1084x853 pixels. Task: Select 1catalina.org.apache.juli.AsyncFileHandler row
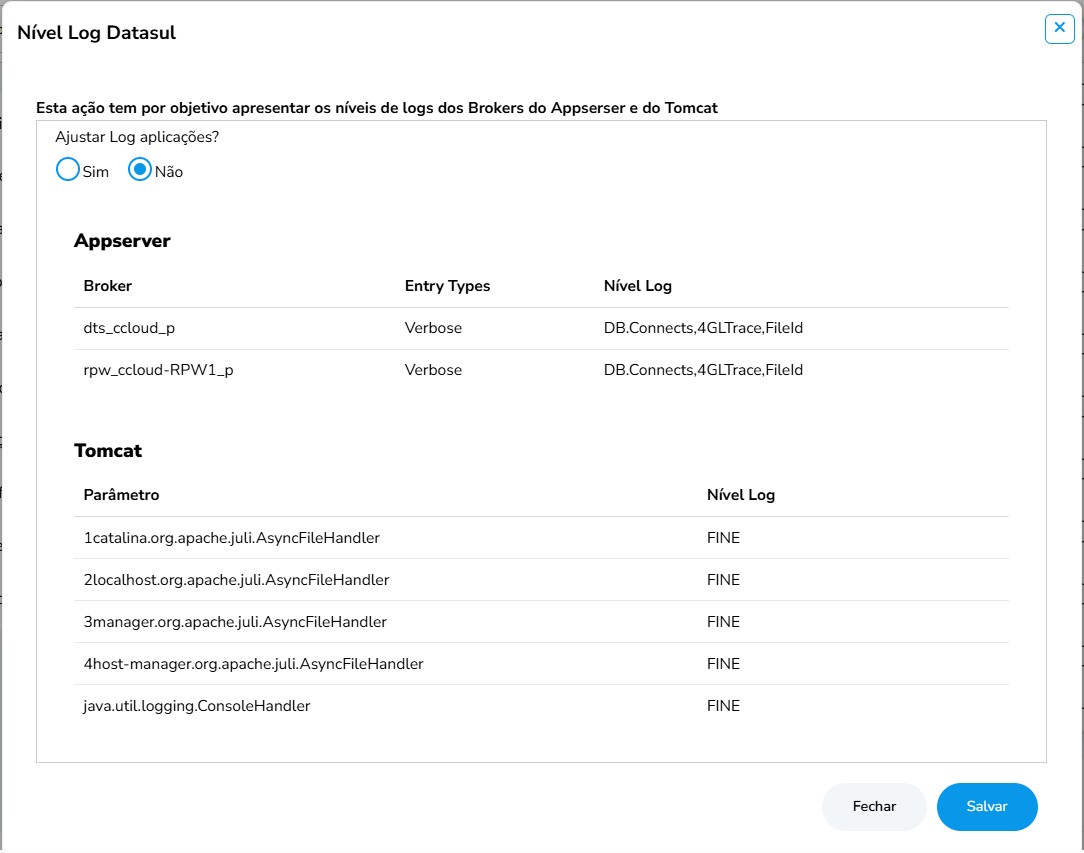(x=541, y=538)
